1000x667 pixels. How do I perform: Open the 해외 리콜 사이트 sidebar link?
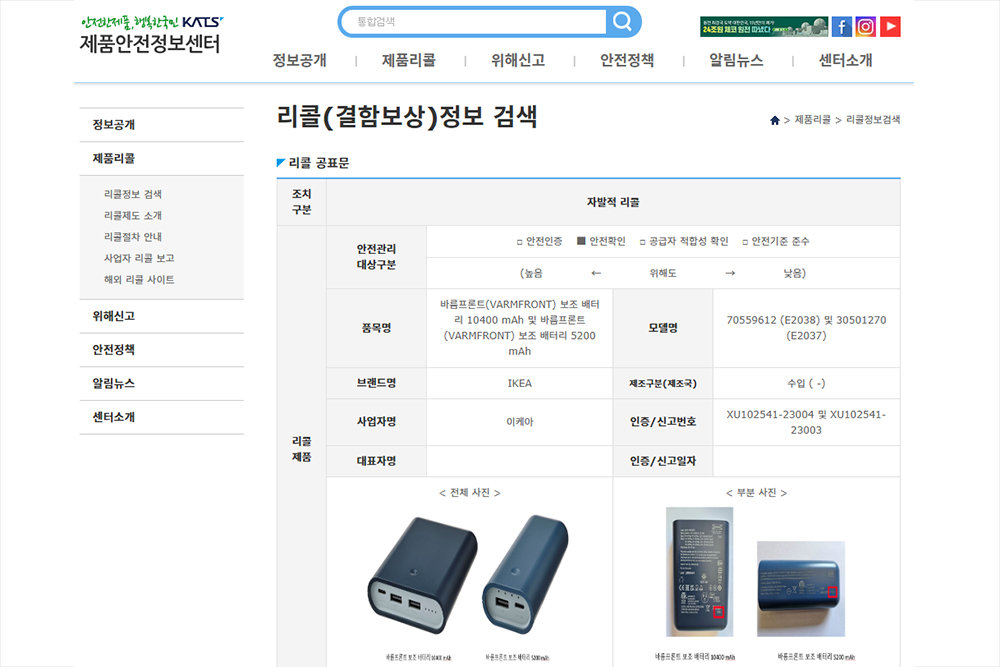[x=139, y=280]
